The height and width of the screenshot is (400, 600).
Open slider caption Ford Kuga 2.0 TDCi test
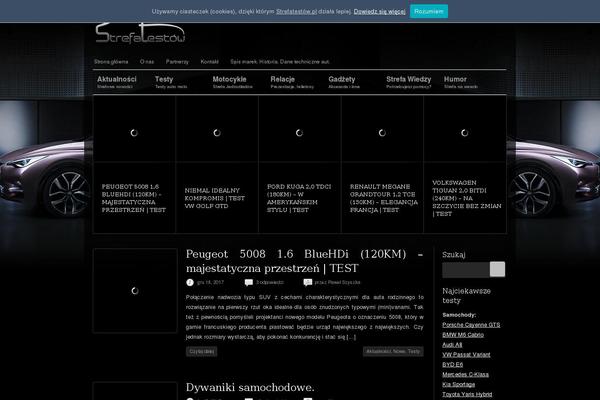point(299,198)
